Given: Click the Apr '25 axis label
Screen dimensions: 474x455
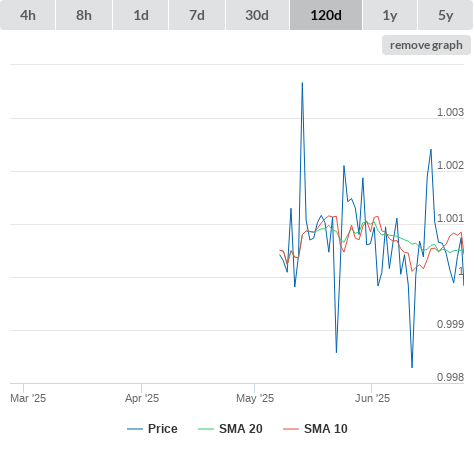Looking at the screenshot, I should point(142,398).
